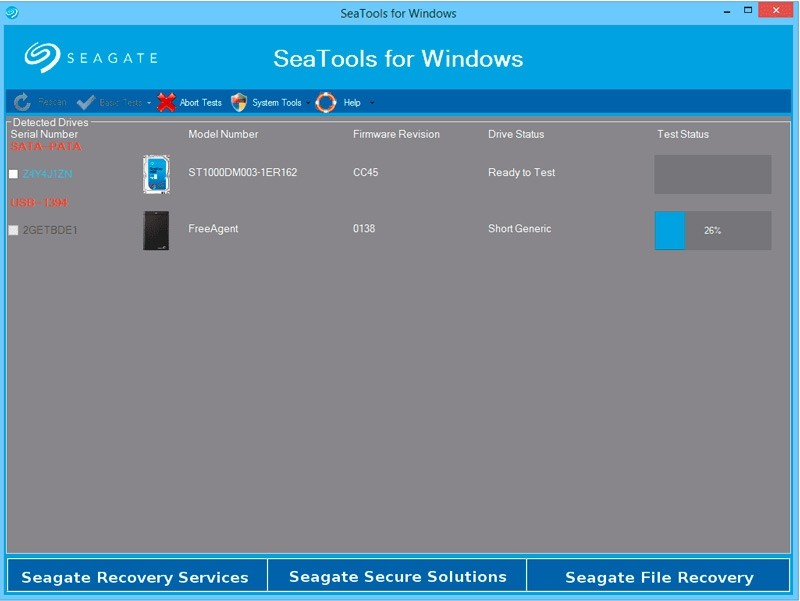The image size is (800, 601).
Task: Click the empty ST1000DM003 test status bar
Action: 713,174
